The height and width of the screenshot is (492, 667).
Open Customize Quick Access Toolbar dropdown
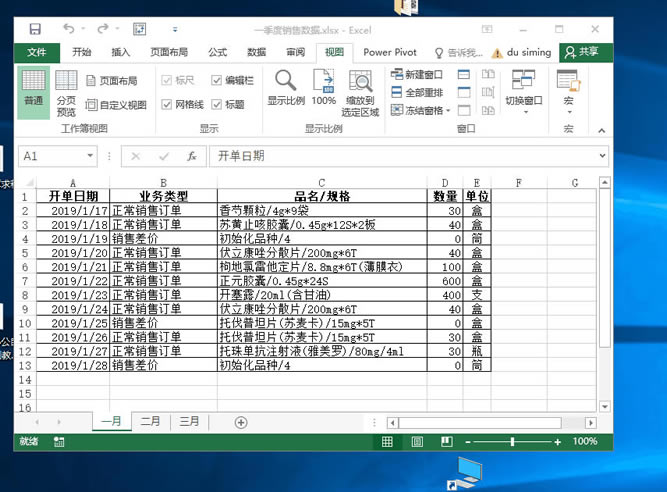[175, 29]
